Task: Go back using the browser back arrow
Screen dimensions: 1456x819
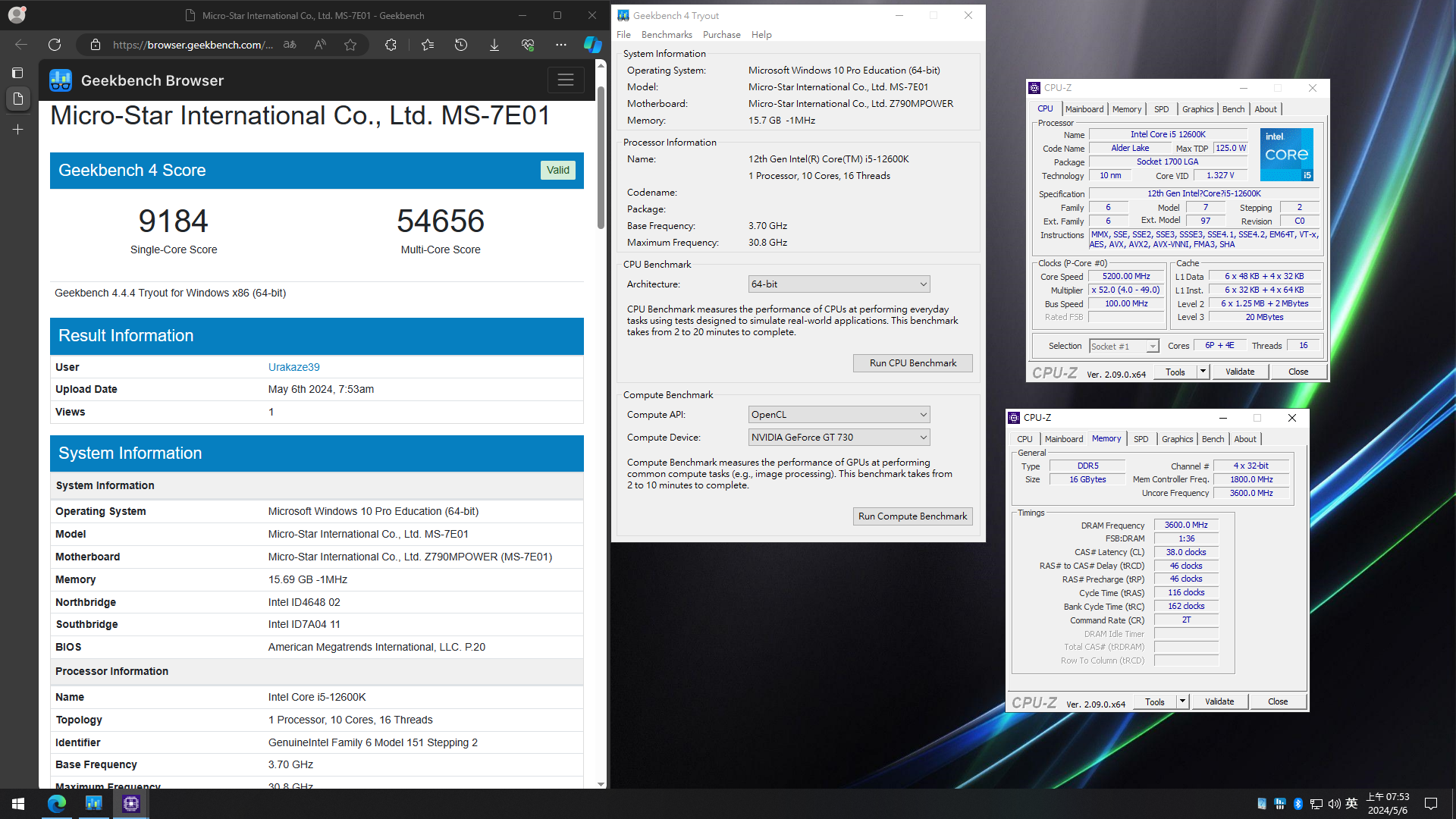Action: click(x=21, y=45)
